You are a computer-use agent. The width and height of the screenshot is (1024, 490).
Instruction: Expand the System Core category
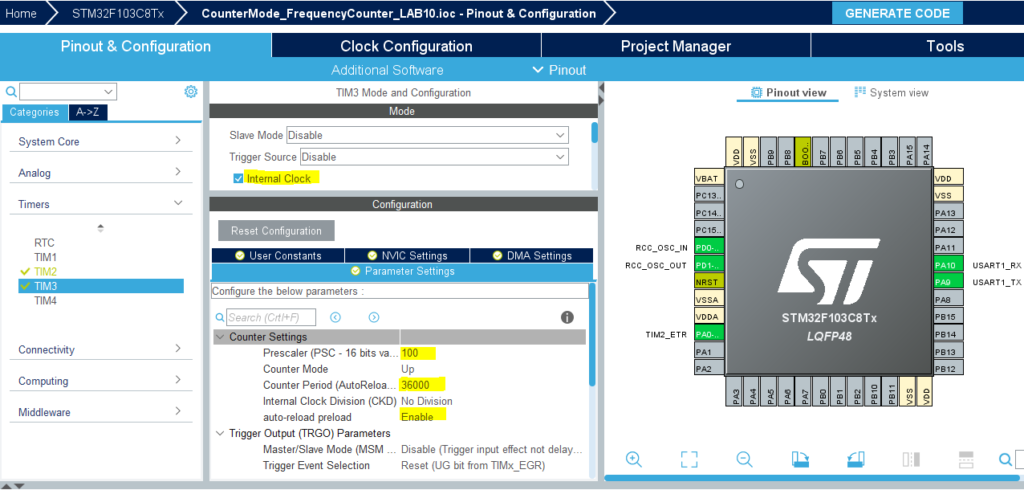coord(100,142)
